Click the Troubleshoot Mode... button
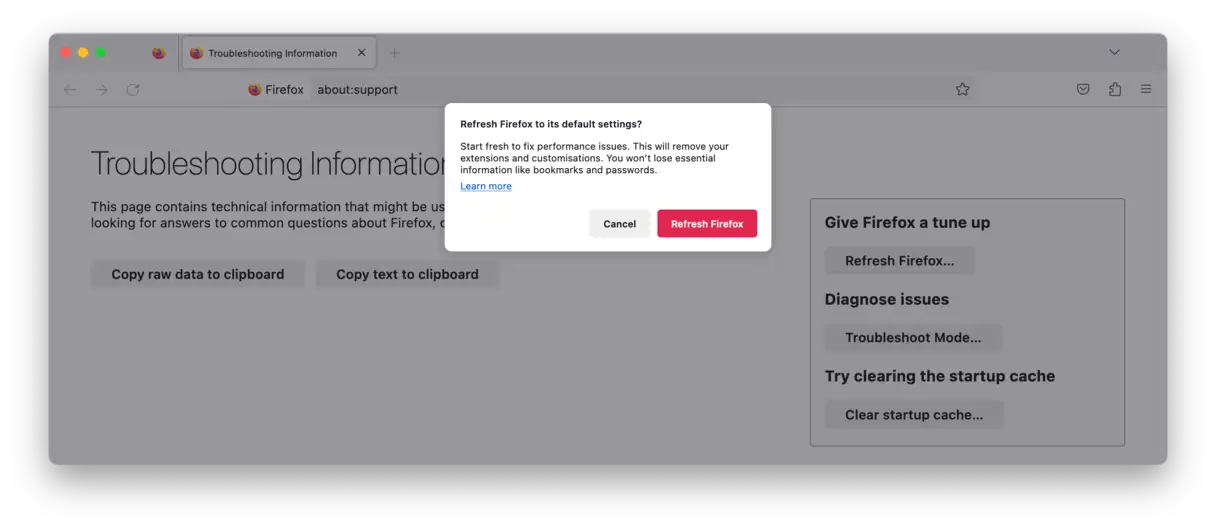This screenshot has height=529, width=1216. (913, 338)
